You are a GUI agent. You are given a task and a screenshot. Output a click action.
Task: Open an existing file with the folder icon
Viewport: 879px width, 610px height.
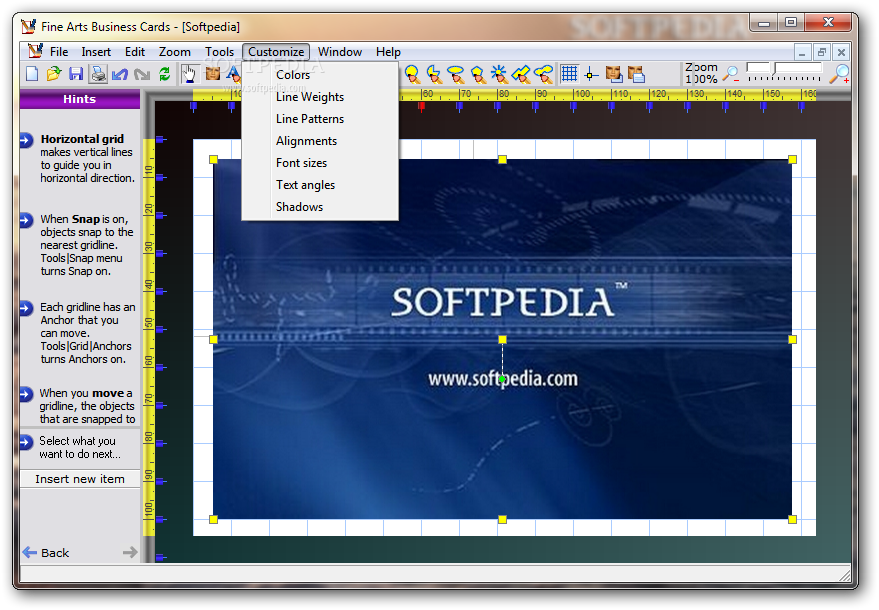point(54,73)
